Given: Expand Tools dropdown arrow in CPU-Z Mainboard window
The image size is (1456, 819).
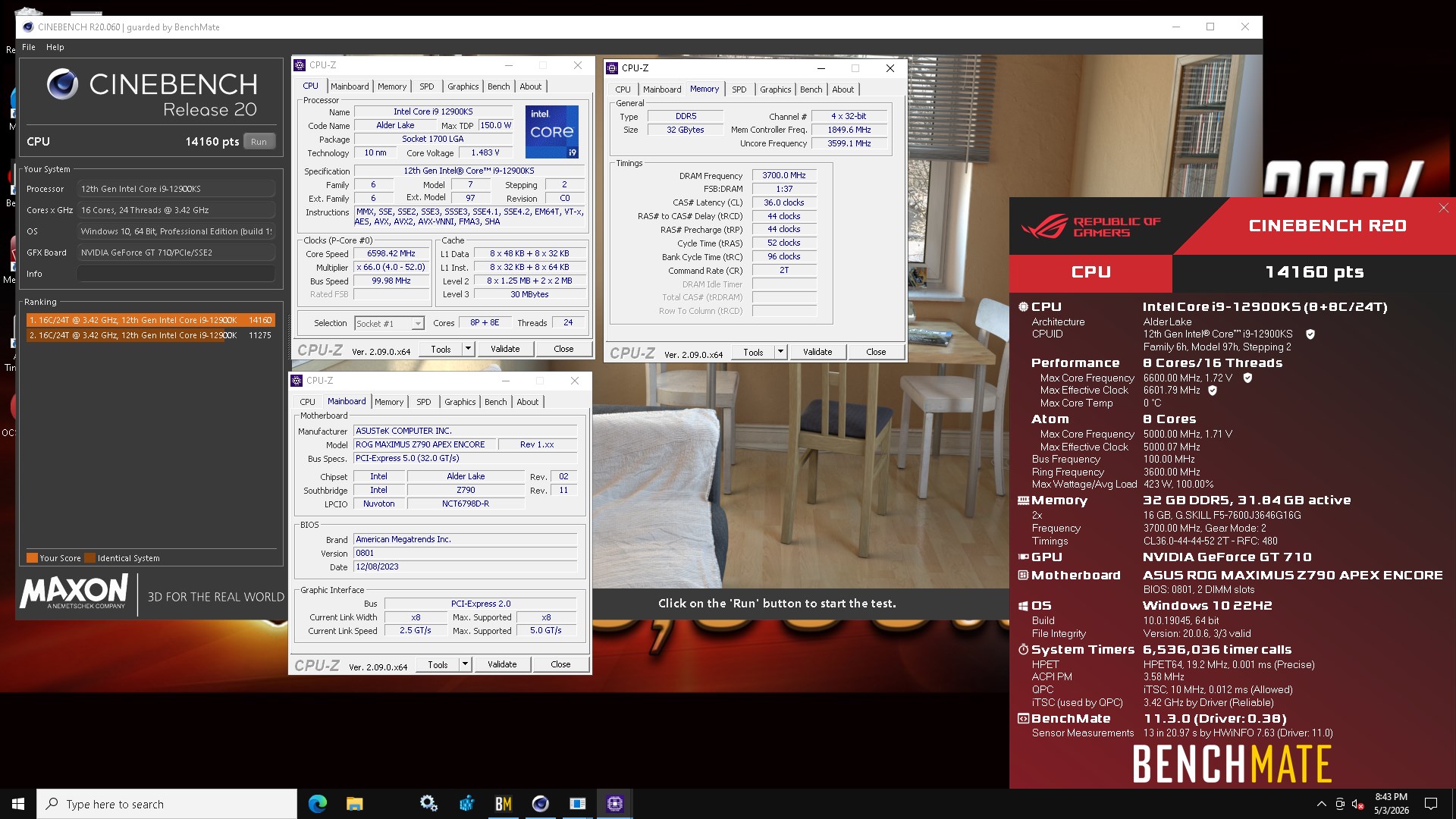Looking at the screenshot, I should 465,664.
